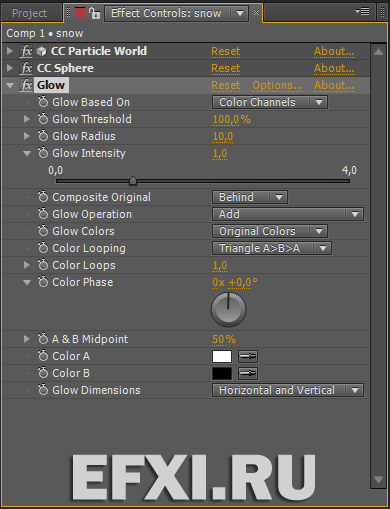Reset the CC Particle World effect
390x509 pixels.
(226, 51)
